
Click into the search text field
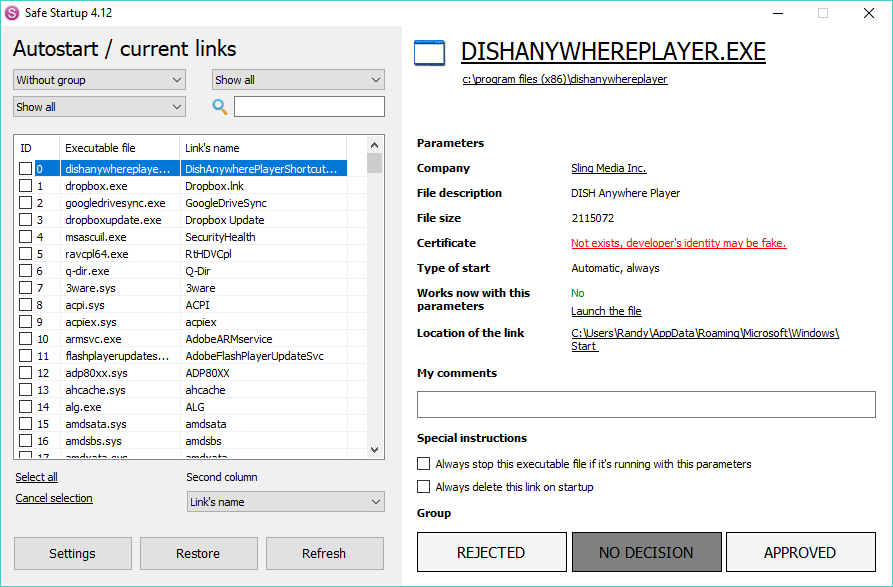point(309,106)
